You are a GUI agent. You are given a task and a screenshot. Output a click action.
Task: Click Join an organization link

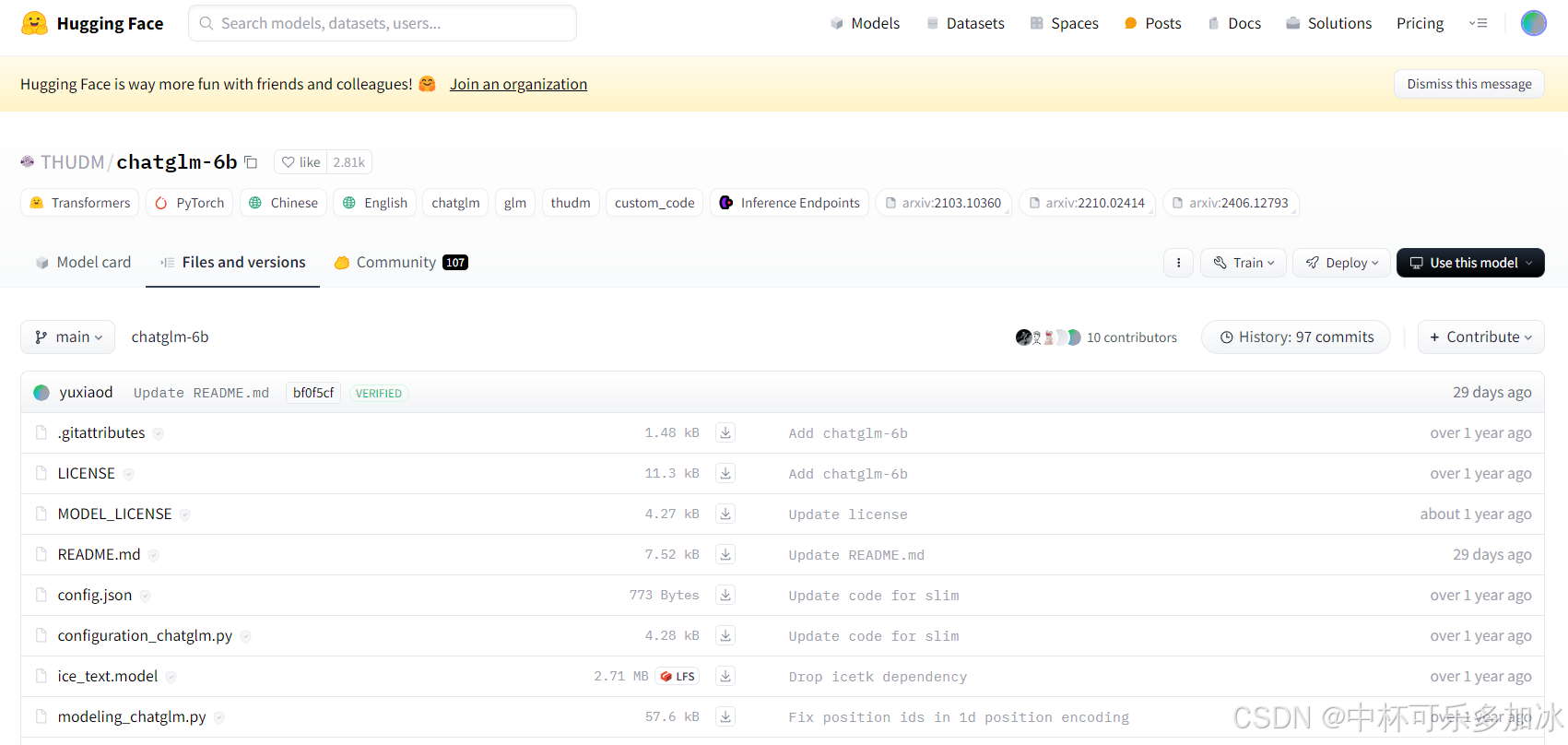[x=518, y=84]
